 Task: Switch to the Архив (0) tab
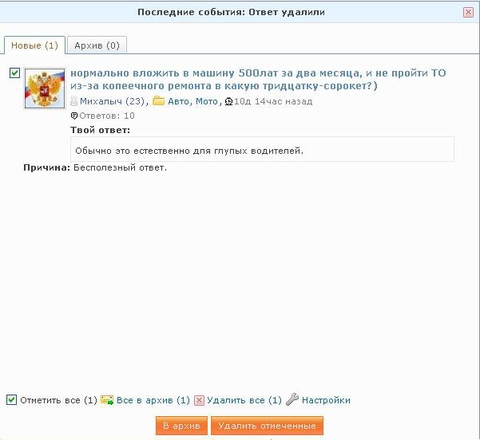[97, 45]
